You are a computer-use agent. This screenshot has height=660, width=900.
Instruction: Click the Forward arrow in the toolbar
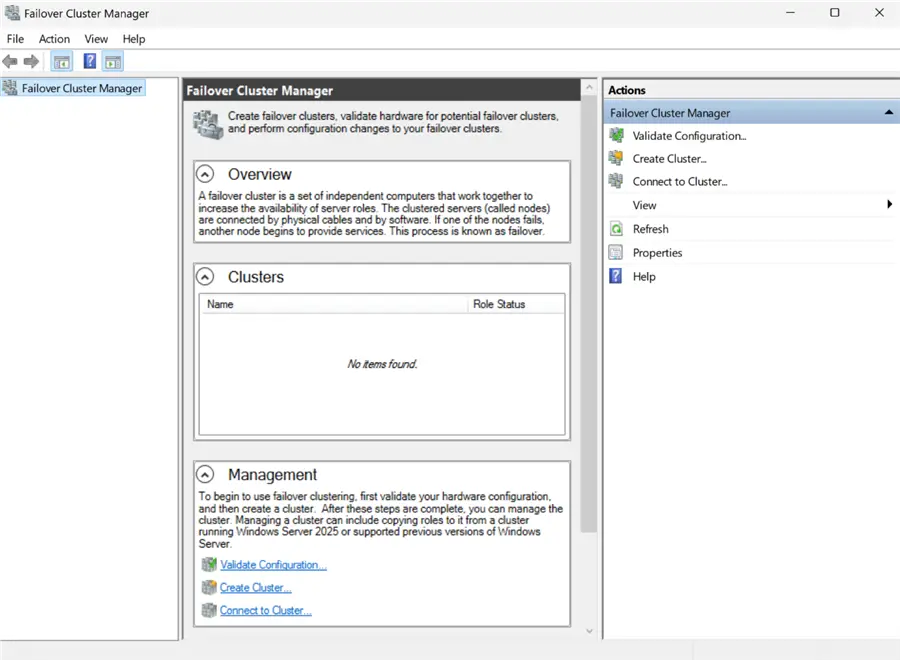pyautogui.click(x=31, y=61)
